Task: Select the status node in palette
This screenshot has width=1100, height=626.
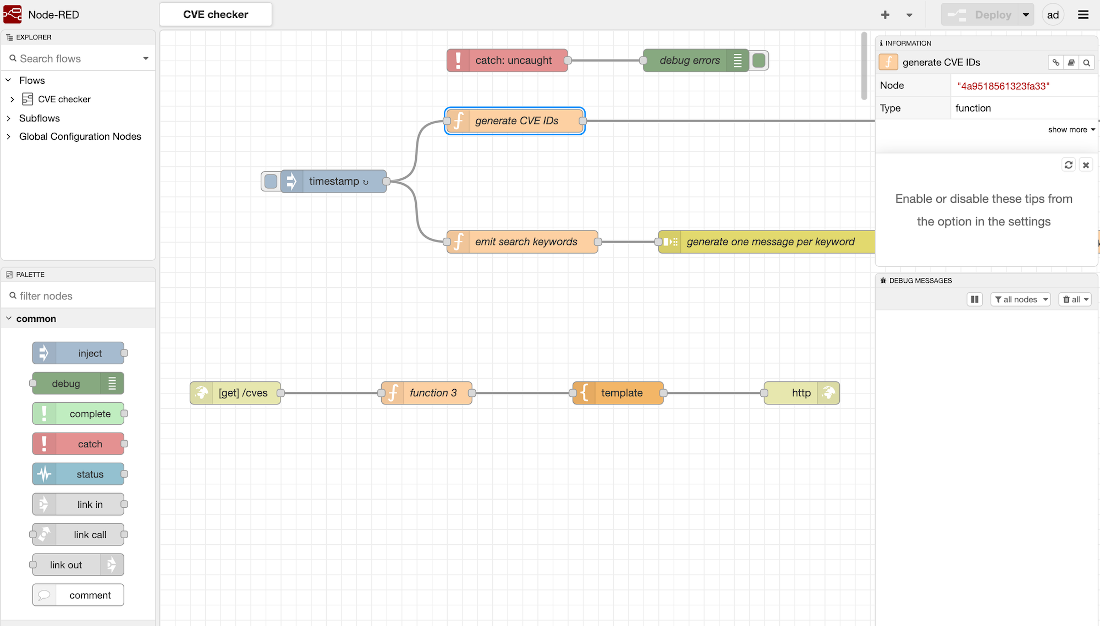Action: click(78, 474)
